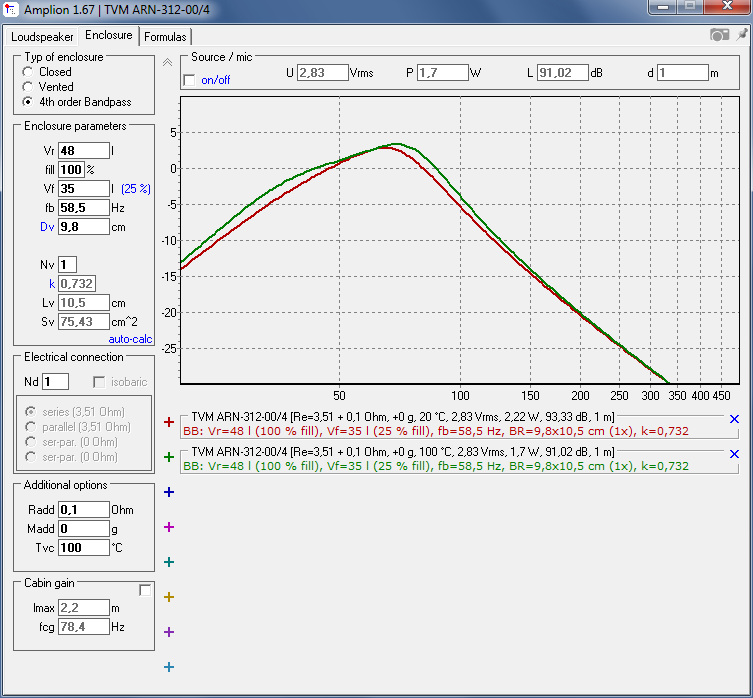Click the Sv vent area field
The width and height of the screenshot is (753, 698).
84,322
